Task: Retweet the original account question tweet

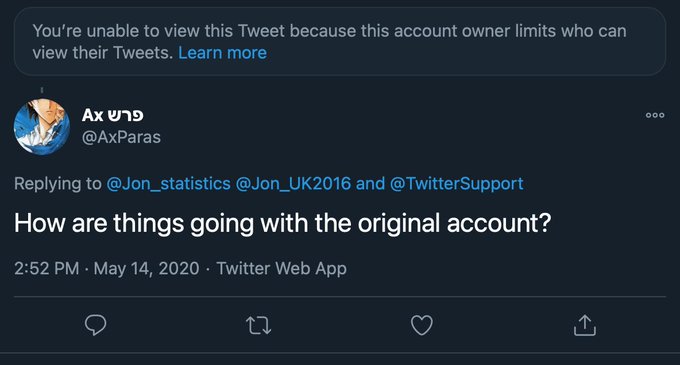Action: pos(258,326)
